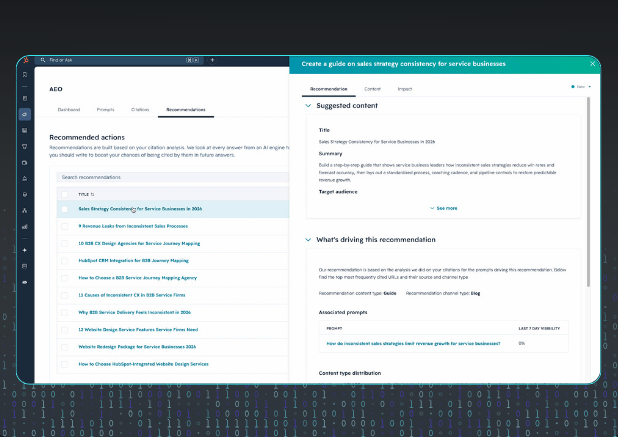This screenshot has width=618, height=437.
Task: Toggle the select-all checkbox in table header
Action: point(65,194)
